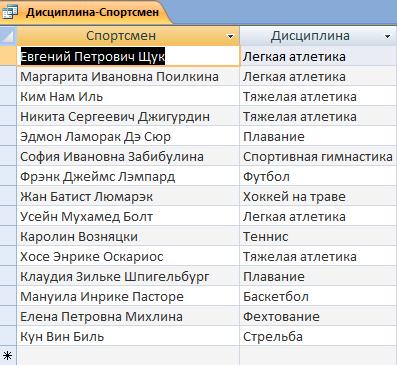Click the Спортивная гимнастика cell
This screenshot has width=397, height=365.
[x=318, y=156]
